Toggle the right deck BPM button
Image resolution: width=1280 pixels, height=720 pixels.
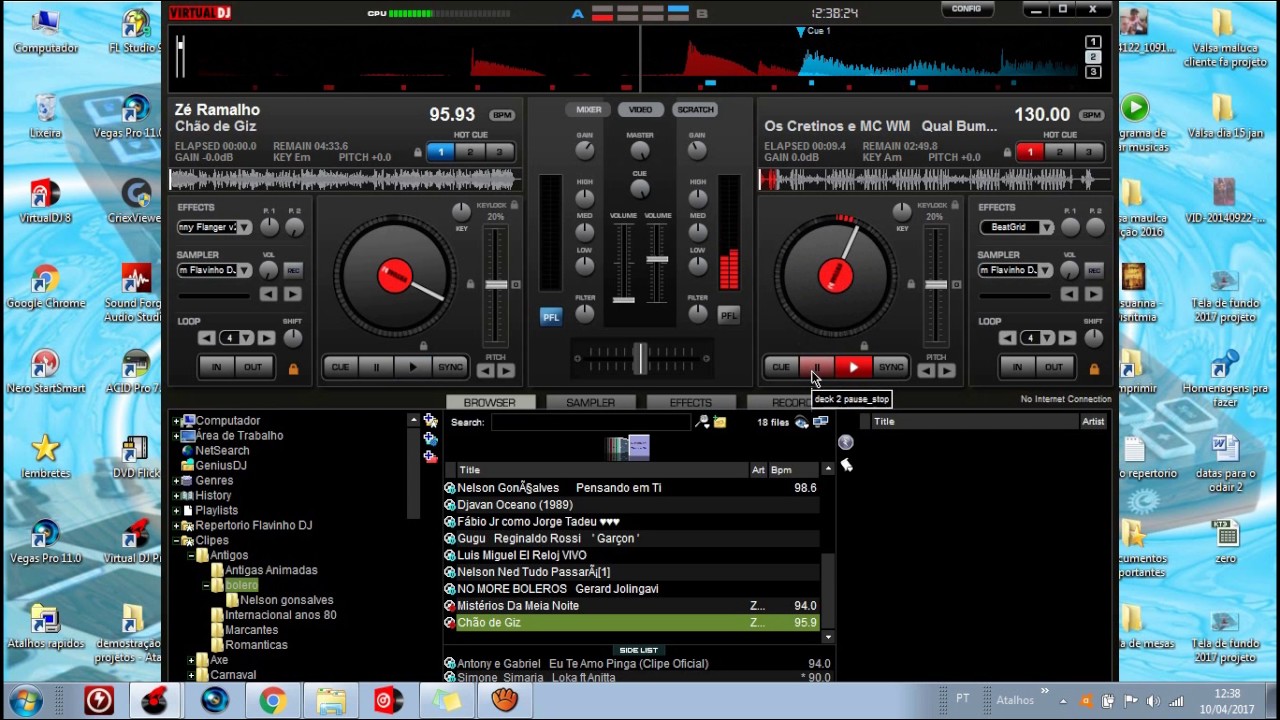[x=1092, y=115]
